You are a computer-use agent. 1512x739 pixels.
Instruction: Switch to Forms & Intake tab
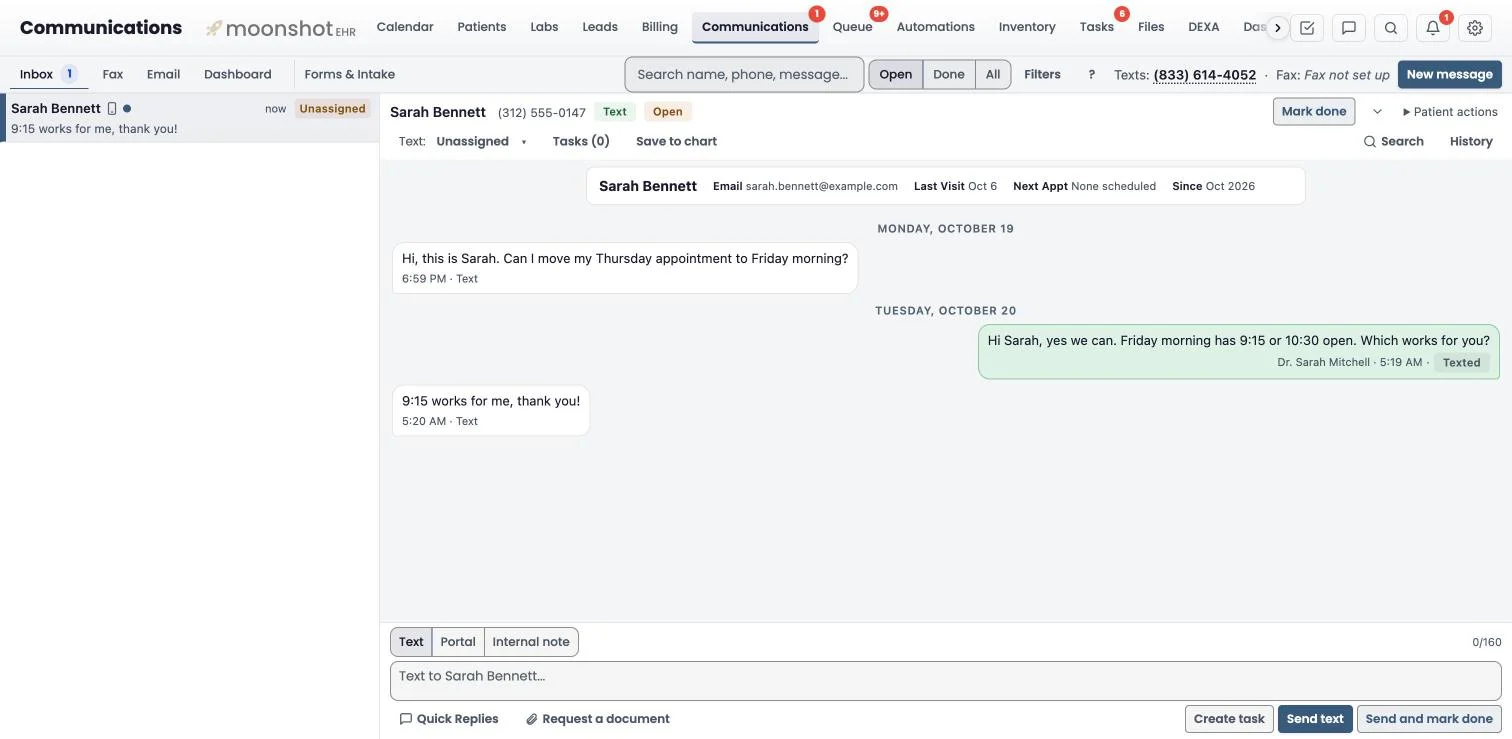pos(350,74)
